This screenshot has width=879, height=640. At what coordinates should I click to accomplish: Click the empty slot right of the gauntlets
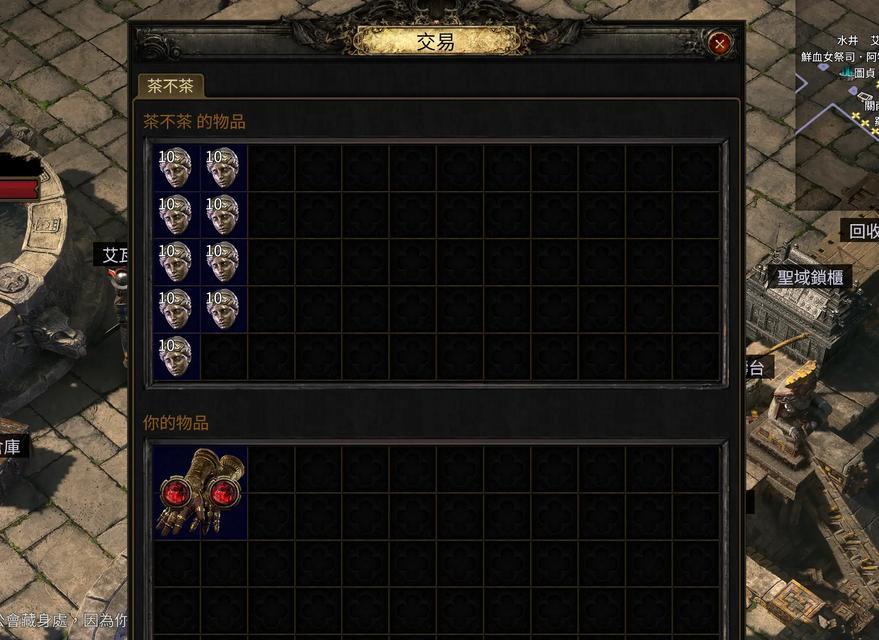[x=271, y=469]
